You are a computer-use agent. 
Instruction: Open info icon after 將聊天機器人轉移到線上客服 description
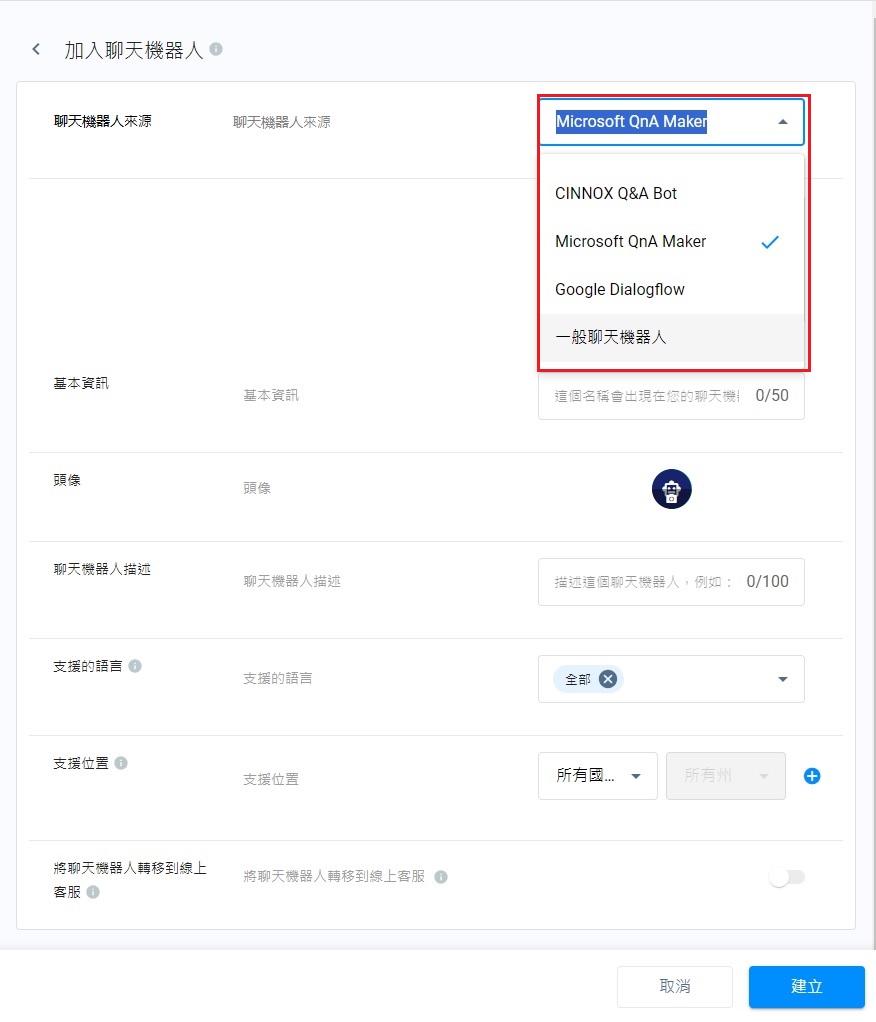441,877
